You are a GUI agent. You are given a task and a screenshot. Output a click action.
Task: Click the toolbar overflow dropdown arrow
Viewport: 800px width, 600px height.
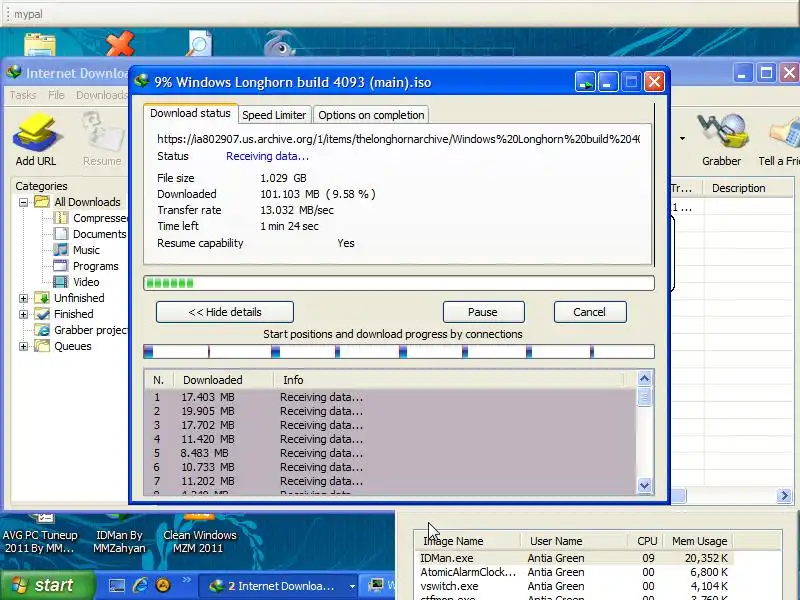(682, 138)
